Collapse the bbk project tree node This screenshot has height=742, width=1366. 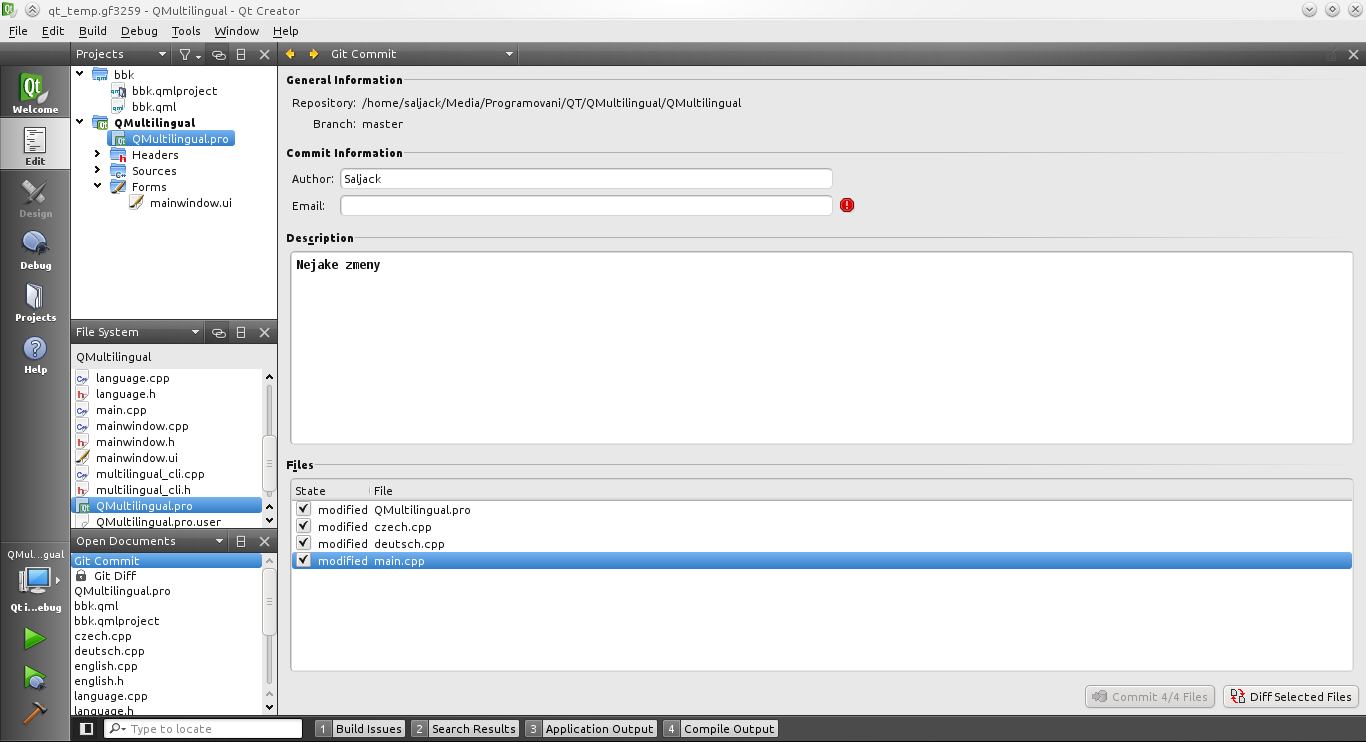(x=80, y=74)
